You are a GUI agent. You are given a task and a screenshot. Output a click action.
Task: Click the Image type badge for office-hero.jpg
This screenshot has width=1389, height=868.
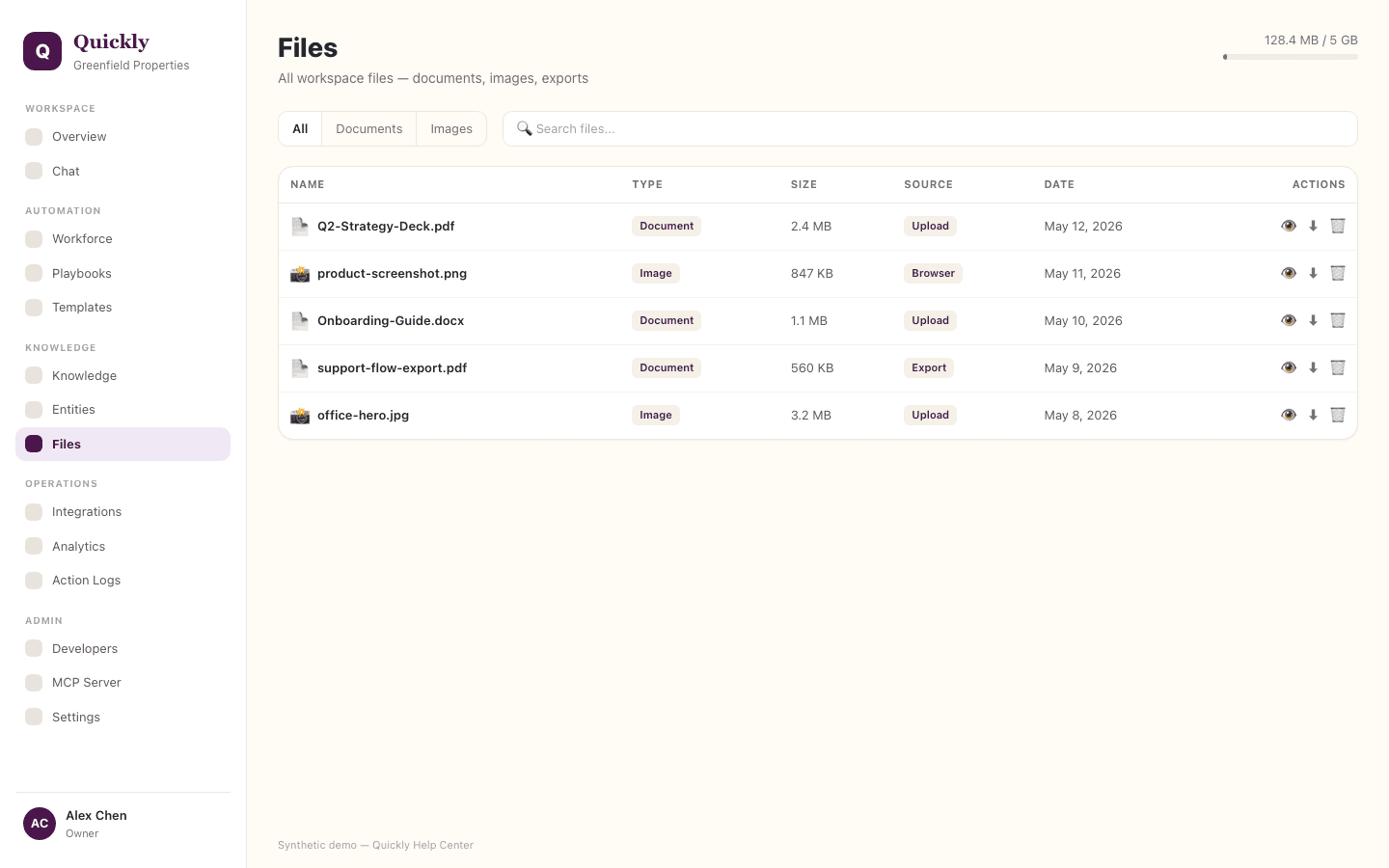(656, 415)
